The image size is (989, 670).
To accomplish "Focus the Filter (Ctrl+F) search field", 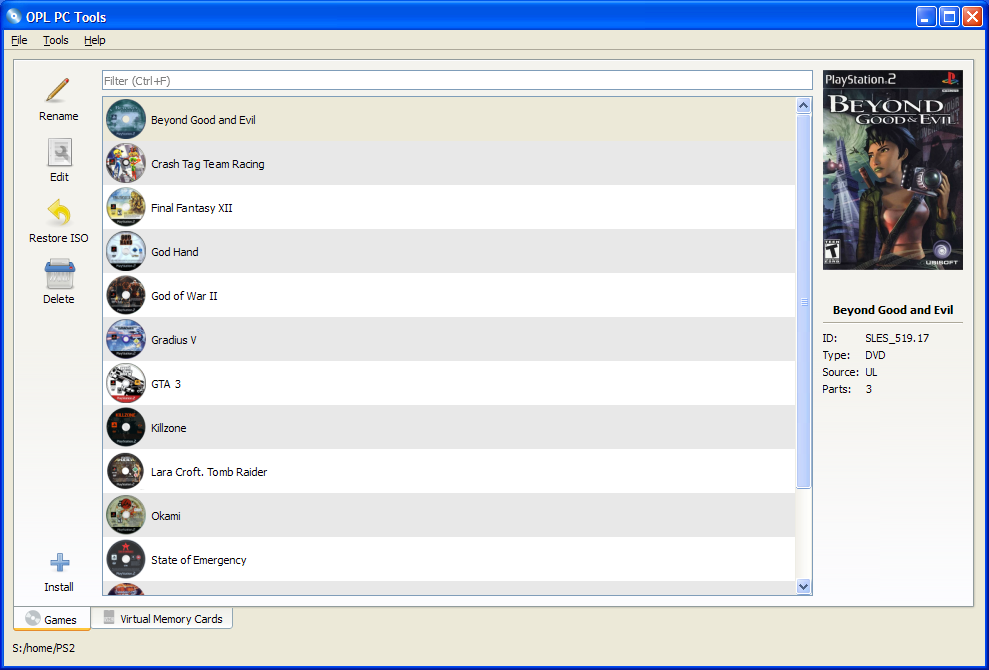I will (x=457, y=81).
